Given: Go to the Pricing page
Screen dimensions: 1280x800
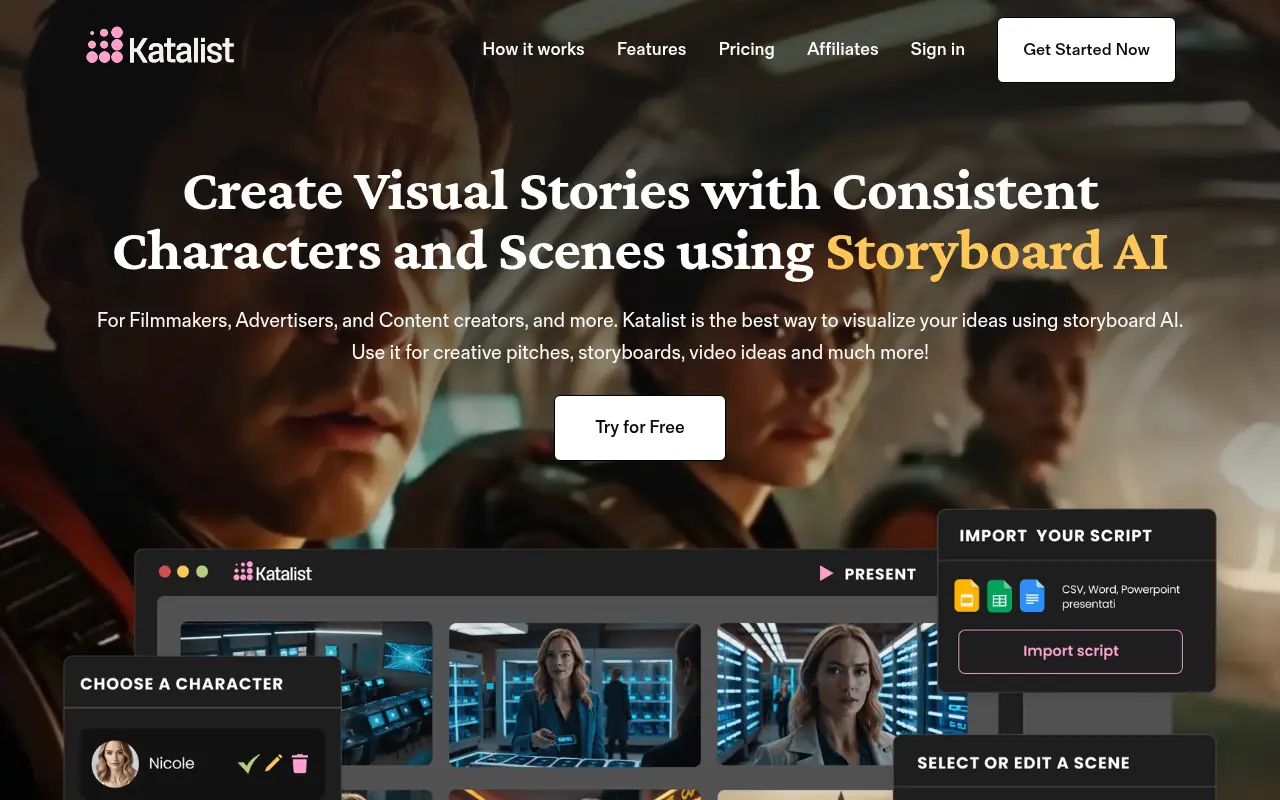Looking at the screenshot, I should point(746,49).
